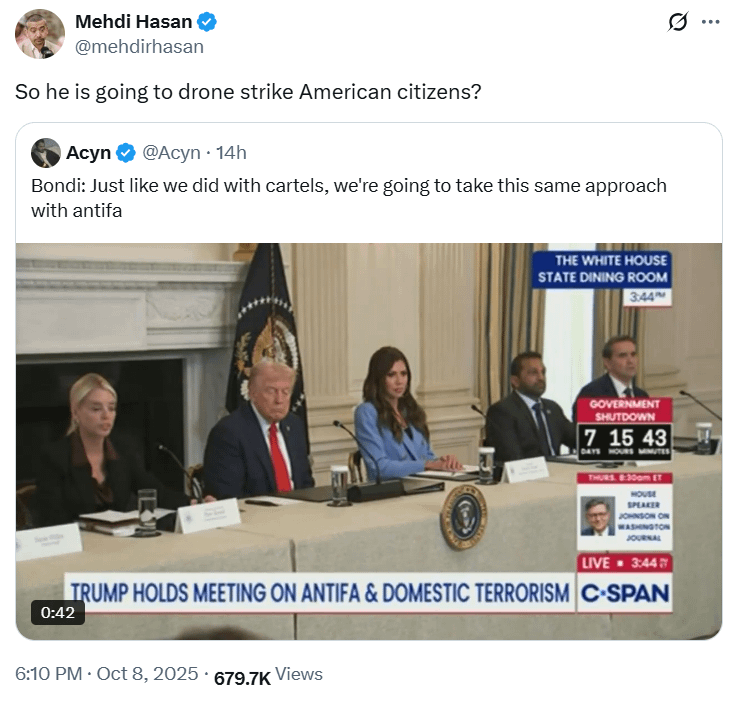
Task: Open Mehdi Hasan's profile avatar
Action: coord(40,34)
